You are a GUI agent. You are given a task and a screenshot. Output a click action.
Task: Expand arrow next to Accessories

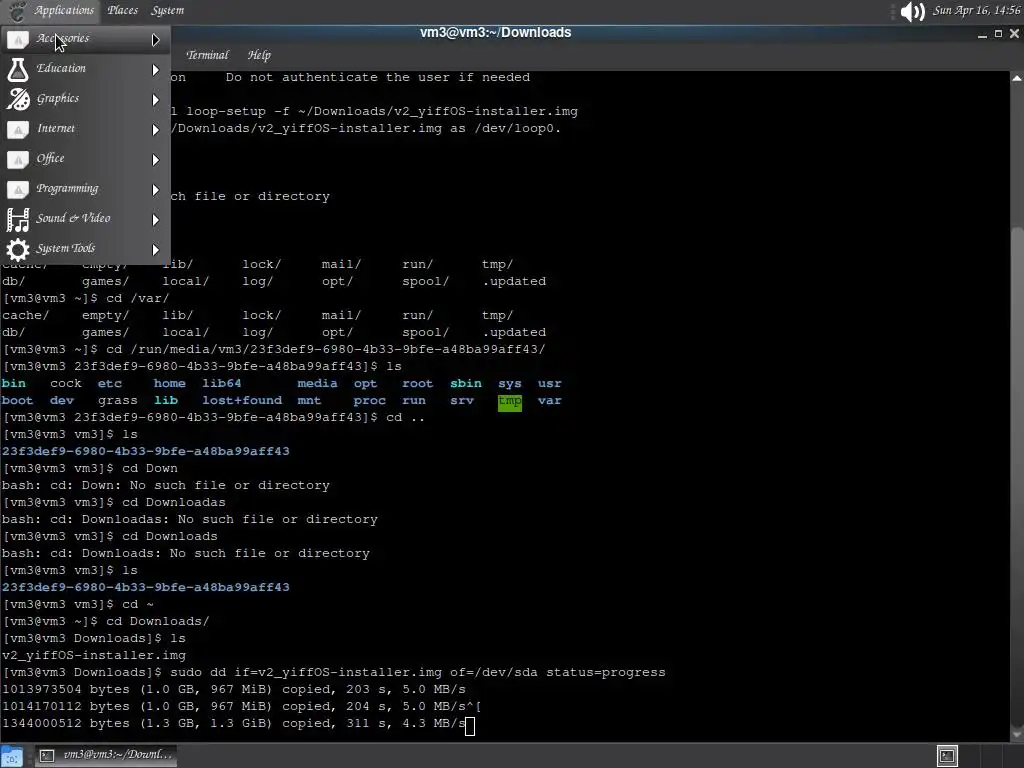click(x=155, y=40)
